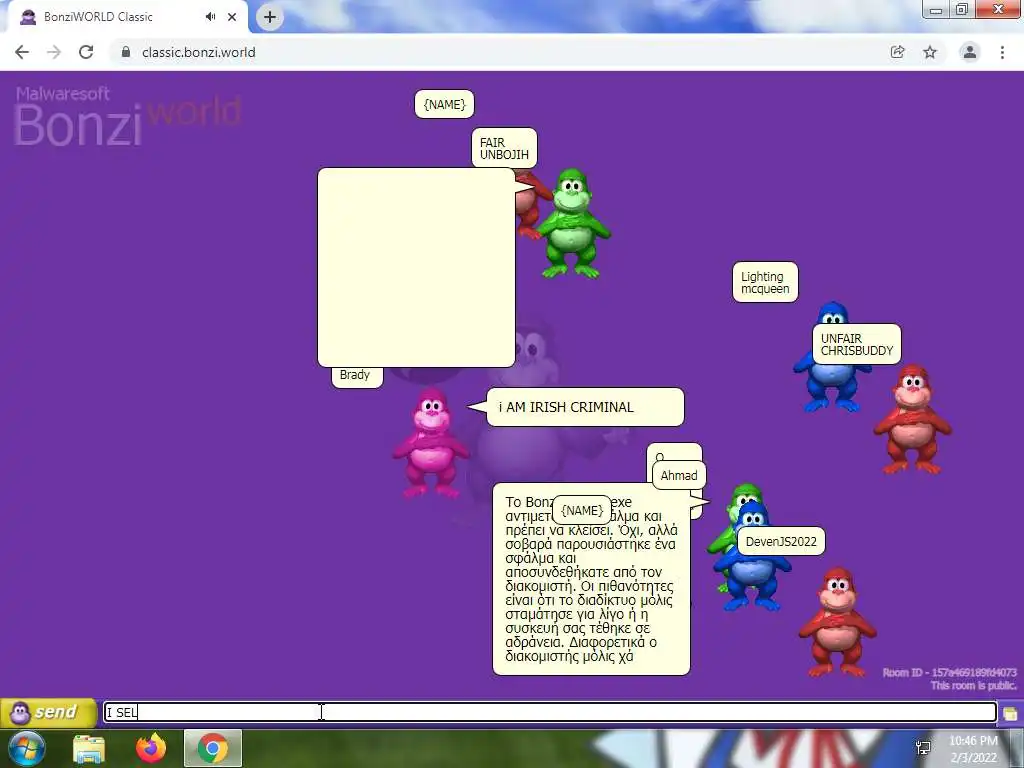The image size is (1024, 768).
Task: Click the 'i AM IRISH CRIMINAL' speech bubble
Action: click(585, 408)
